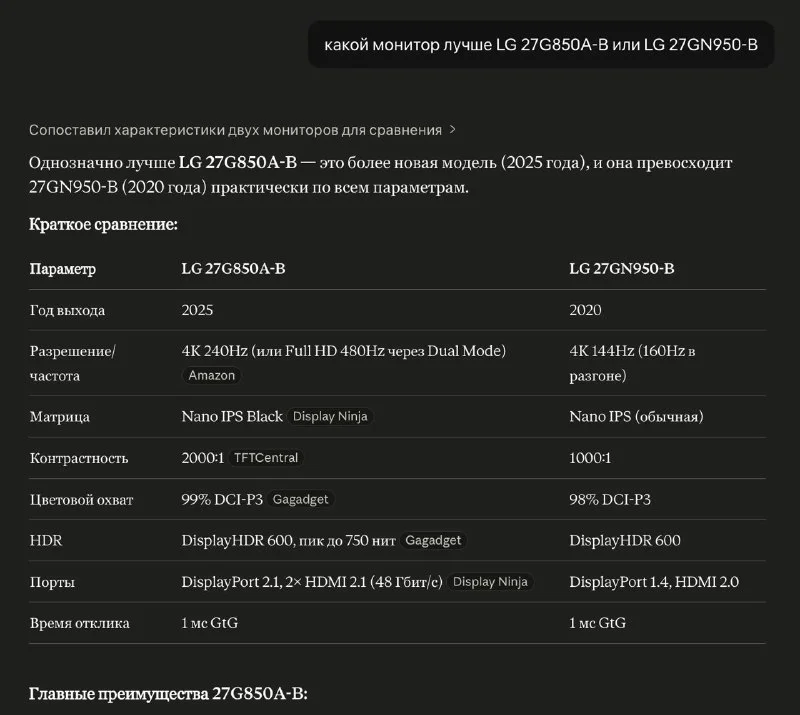The height and width of the screenshot is (715, 800).
Task: Click the 'Однозначно лучше LG 27G850A-B' paragraph
Action: tap(381, 175)
